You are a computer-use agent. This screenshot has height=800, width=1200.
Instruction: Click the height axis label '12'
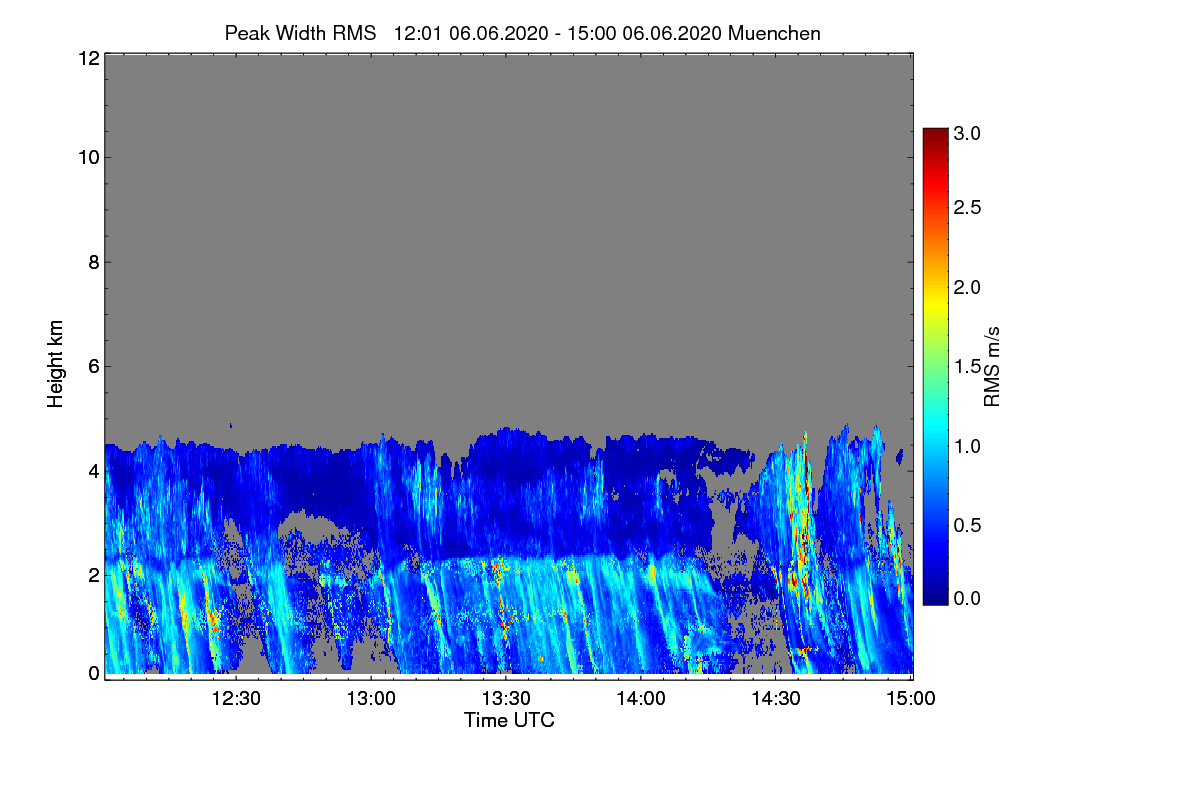point(87,58)
